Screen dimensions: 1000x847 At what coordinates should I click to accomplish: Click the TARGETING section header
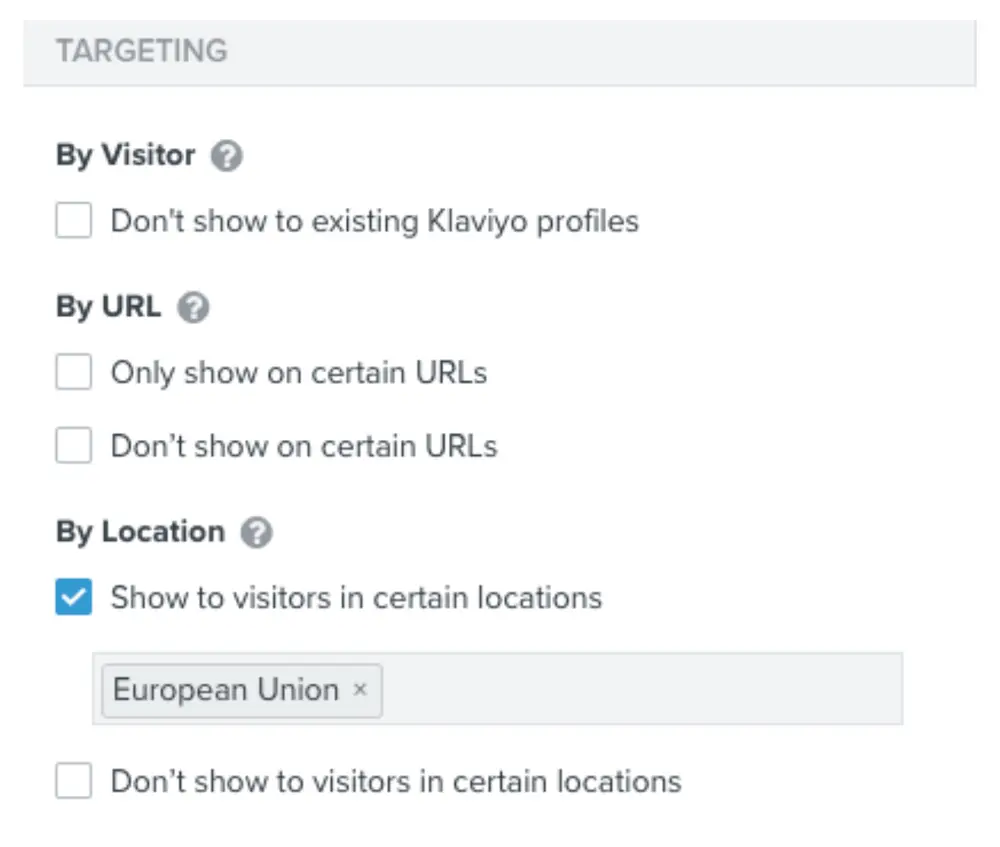(142, 51)
